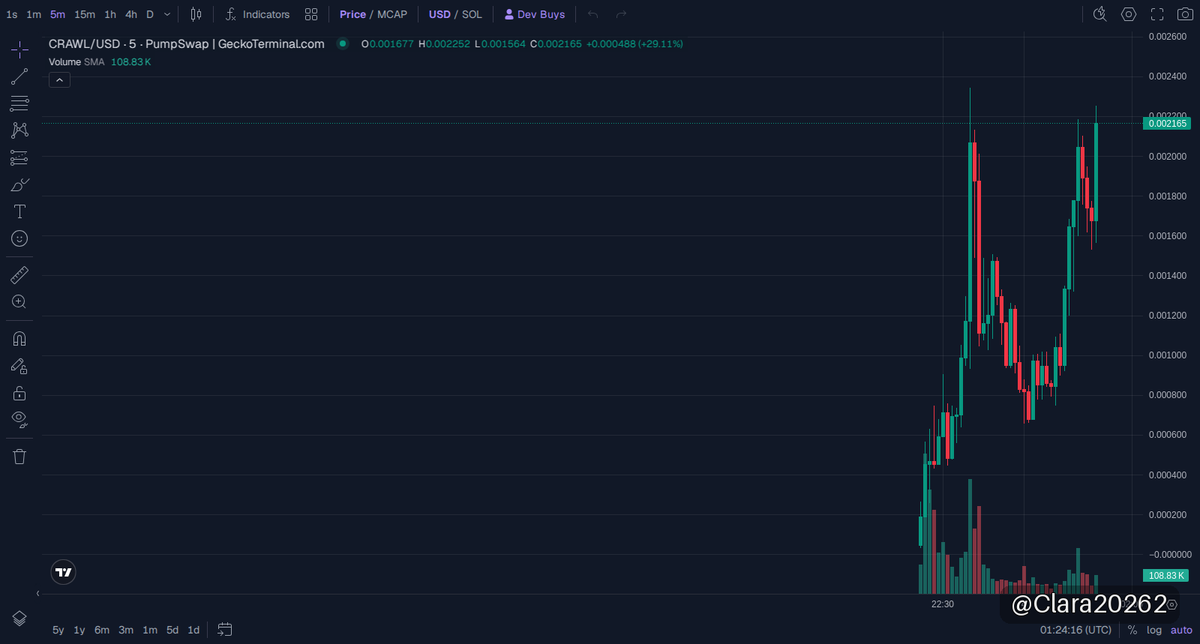Take a chart snapshot with camera icon
Image resolution: width=1200 pixels, height=644 pixels.
tap(1185, 14)
